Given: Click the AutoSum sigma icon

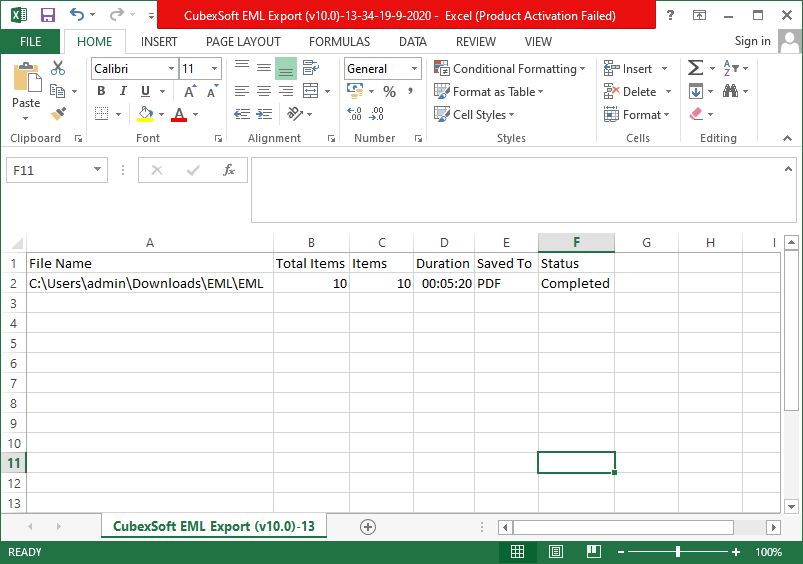Looking at the screenshot, I should point(695,69).
